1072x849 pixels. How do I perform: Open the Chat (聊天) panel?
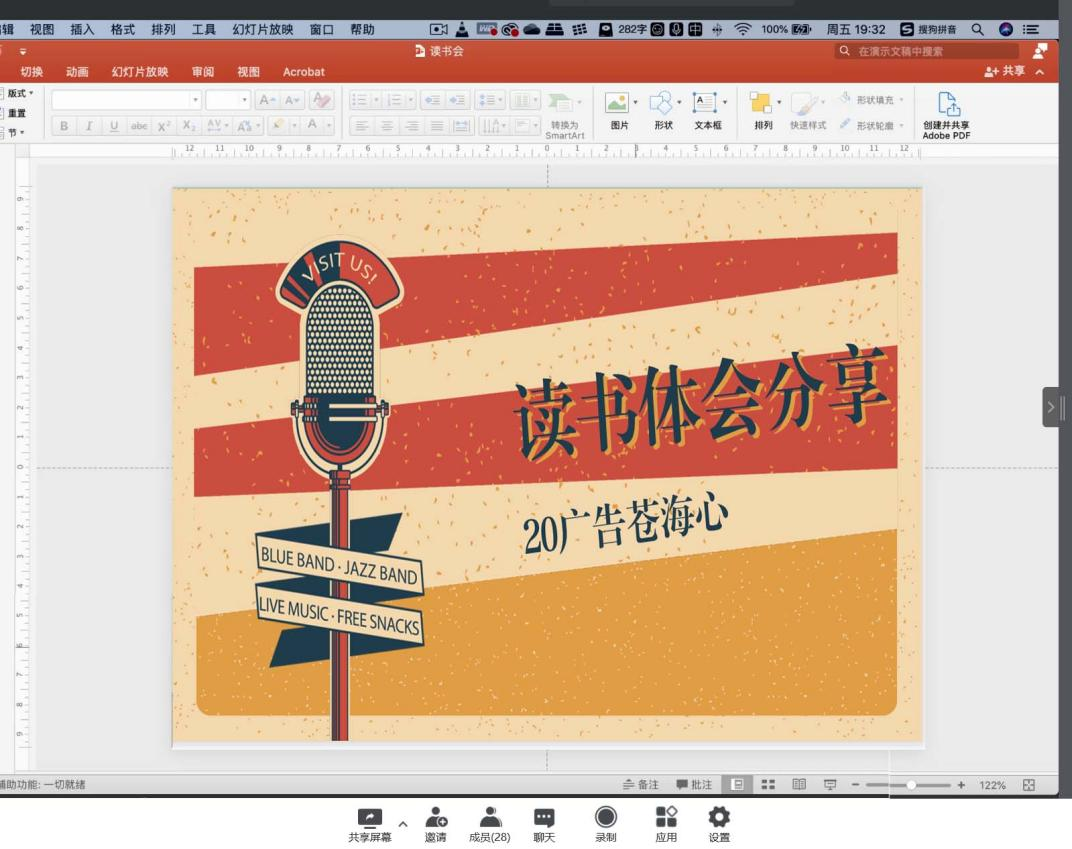click(x=544, y=824)
